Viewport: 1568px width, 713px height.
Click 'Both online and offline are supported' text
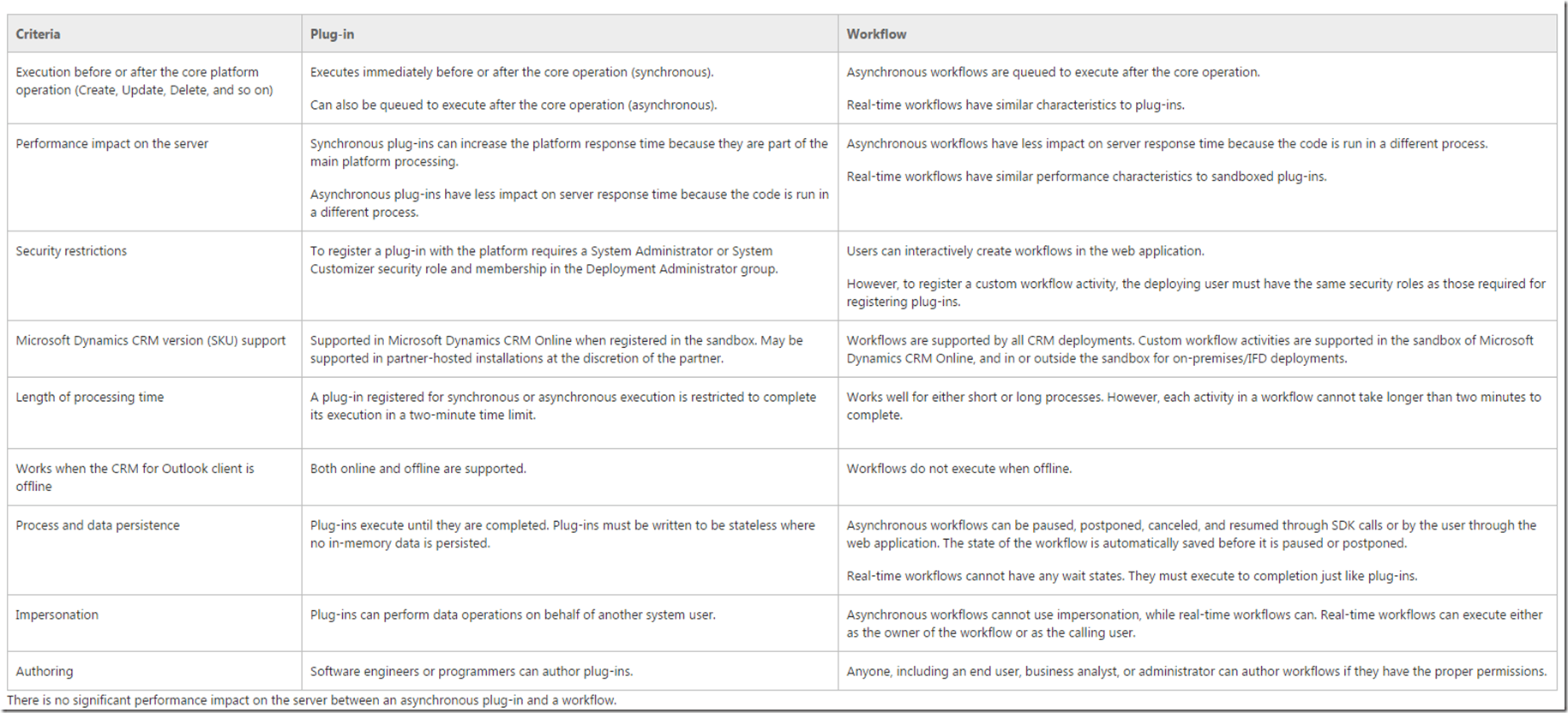(x=418, y=469)
